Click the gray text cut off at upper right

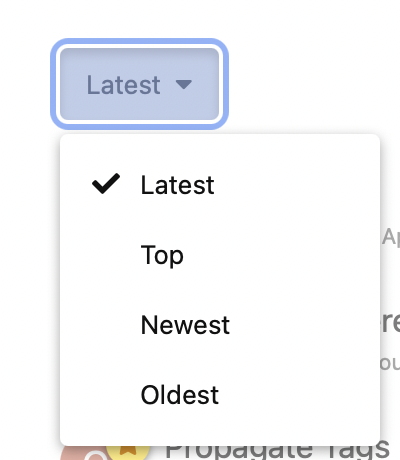pos(390,238)
